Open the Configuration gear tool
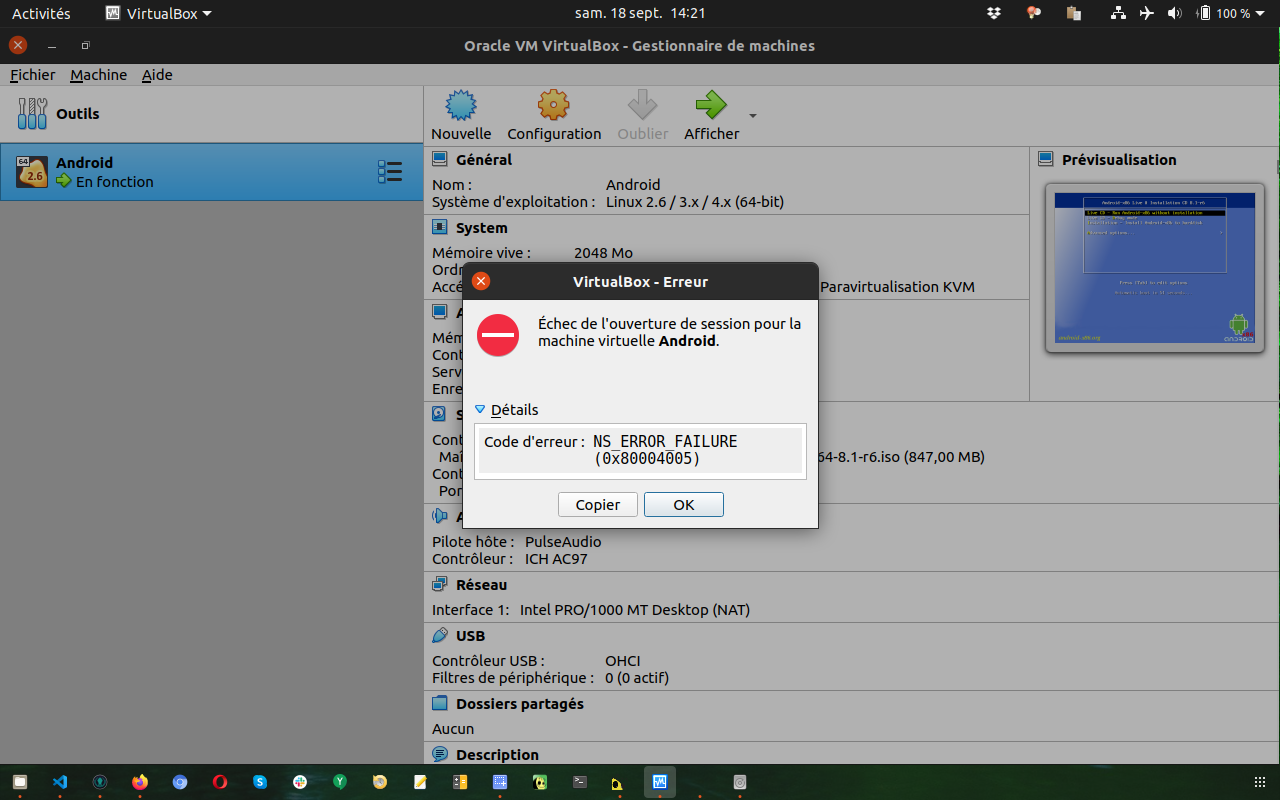This screenshot has height=800, width=1280. (x=554, y=105)
